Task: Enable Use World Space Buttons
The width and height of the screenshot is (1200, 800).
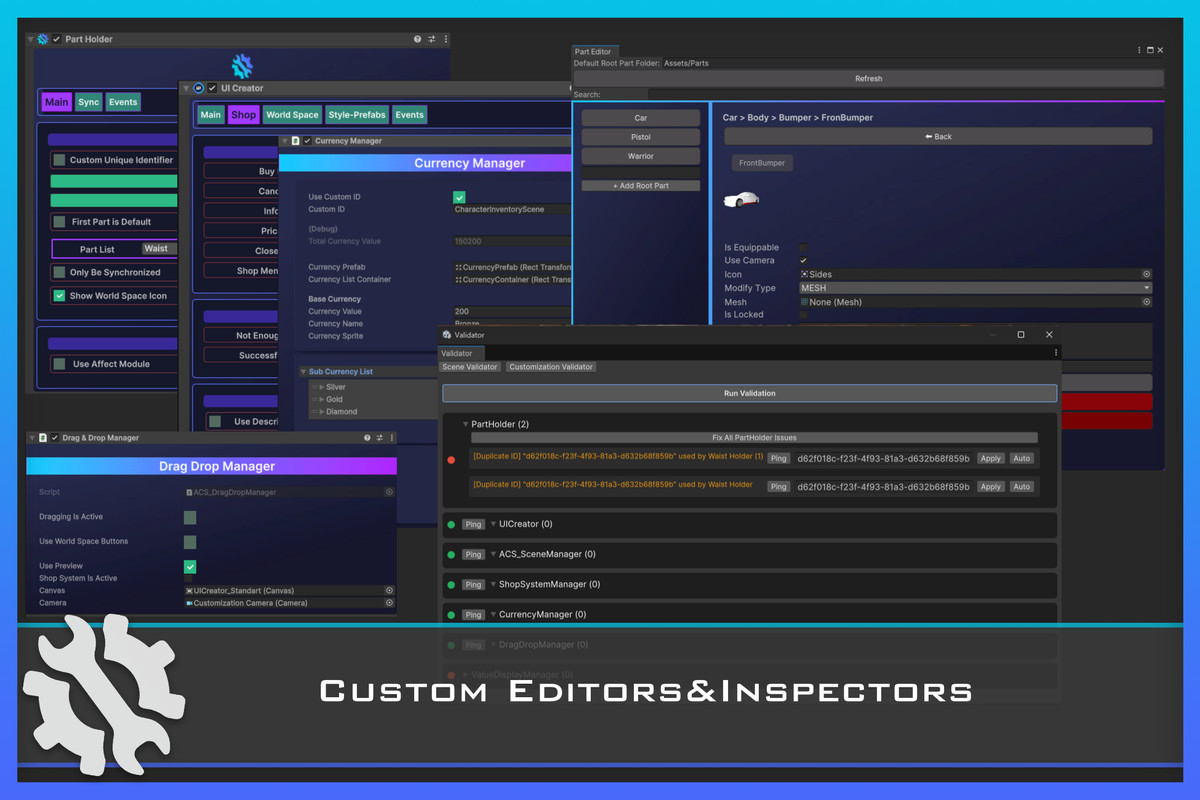Action: click(x=190, y=542)
